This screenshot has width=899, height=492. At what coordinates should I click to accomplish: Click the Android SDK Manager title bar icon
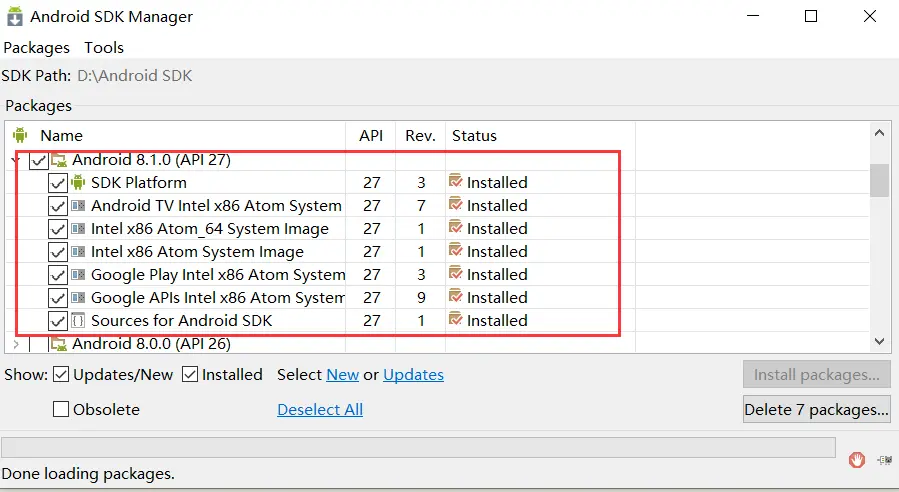point(15,17)
